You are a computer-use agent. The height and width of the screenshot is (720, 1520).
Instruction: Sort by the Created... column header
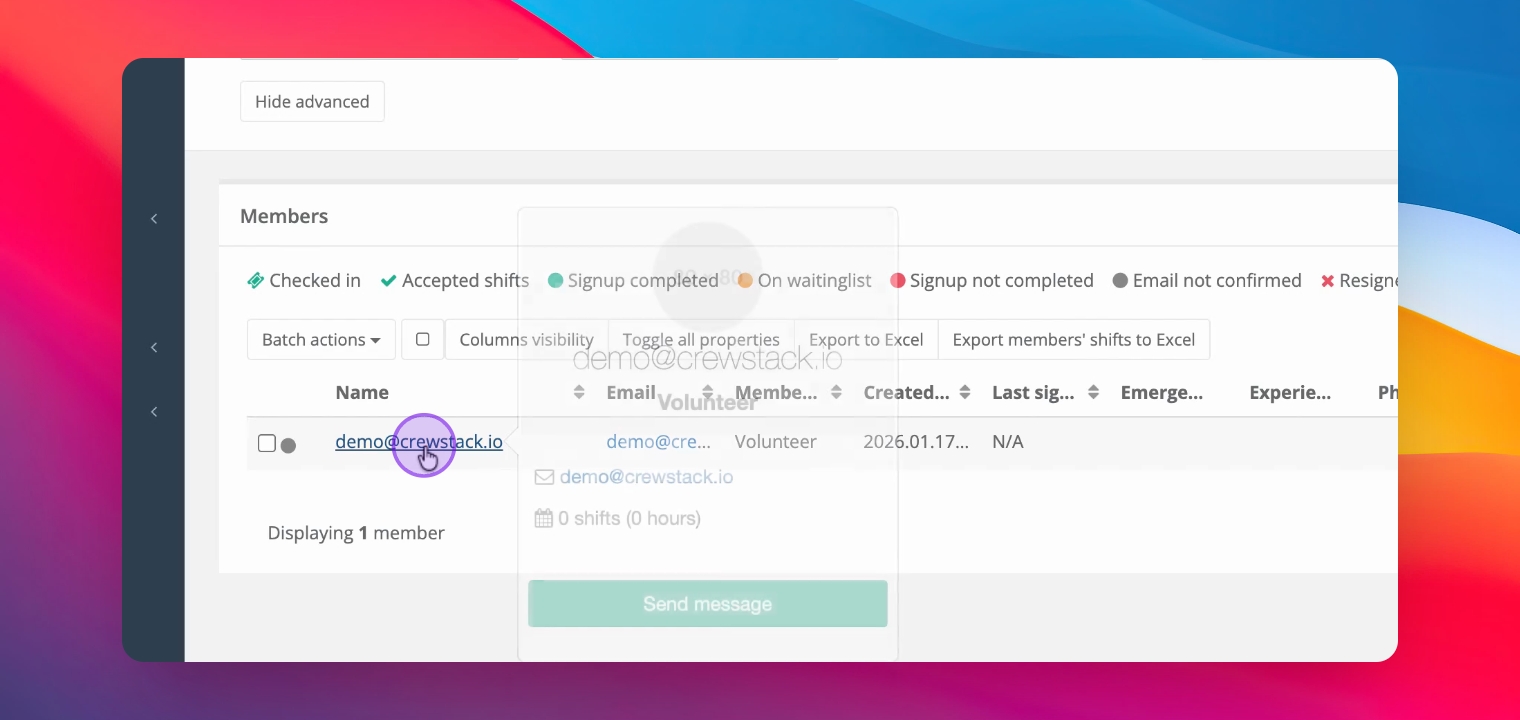(x=906, y=392)
